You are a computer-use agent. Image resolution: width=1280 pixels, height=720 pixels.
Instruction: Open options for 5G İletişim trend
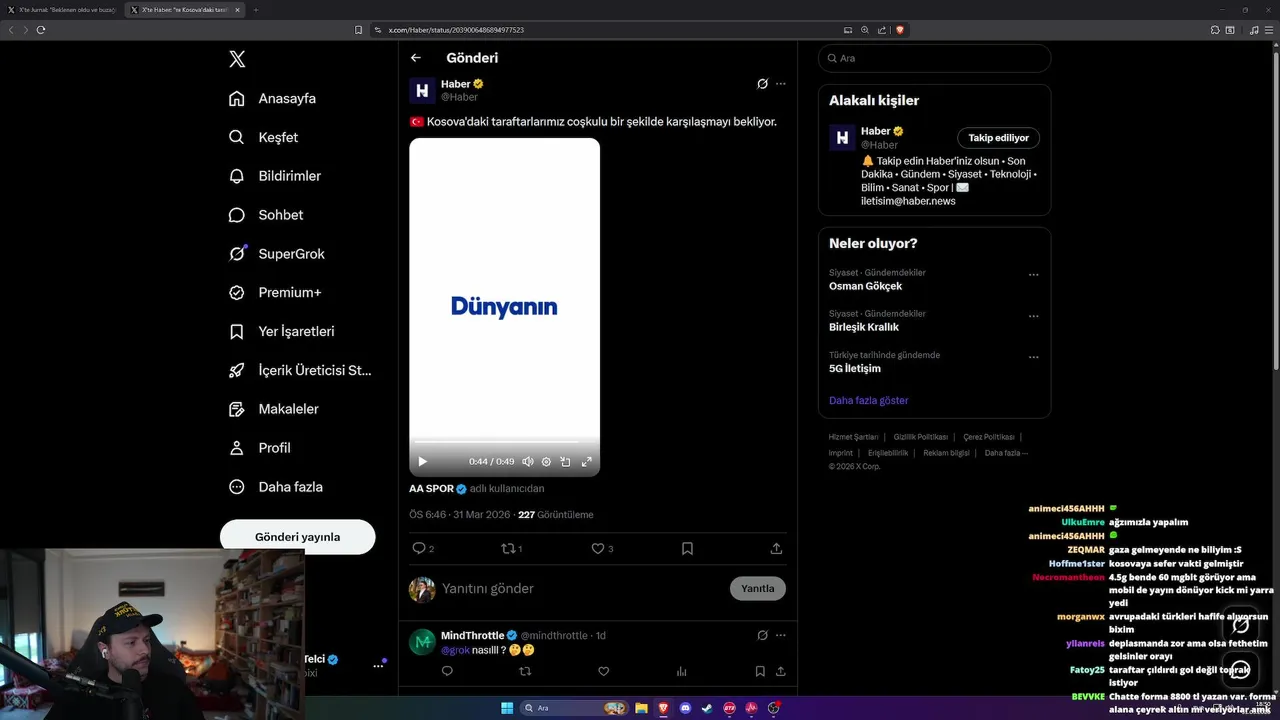[1034, 357]
